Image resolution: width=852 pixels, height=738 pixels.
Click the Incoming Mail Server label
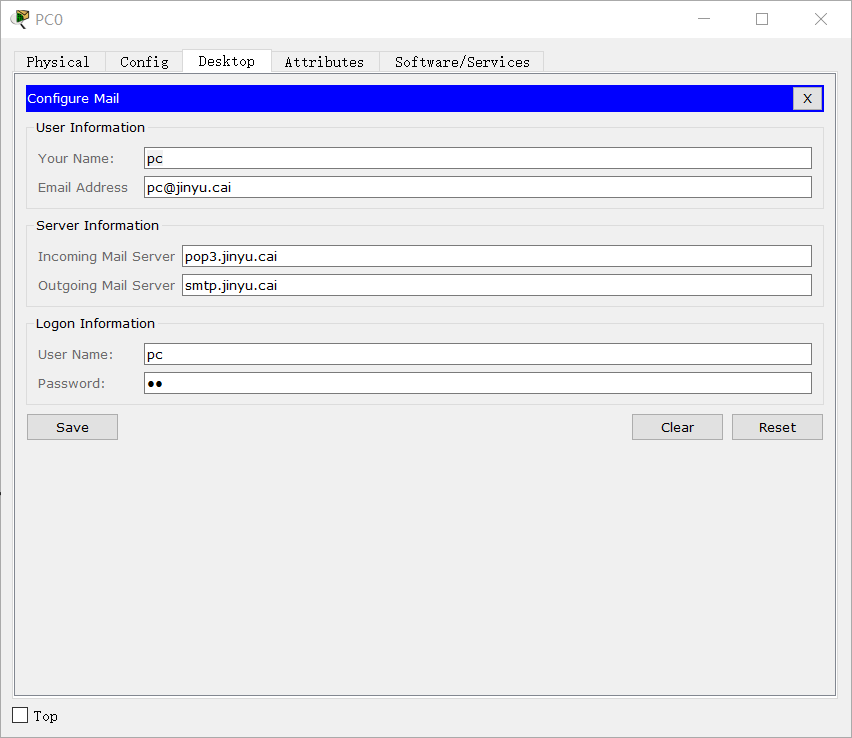pos(106,257)
